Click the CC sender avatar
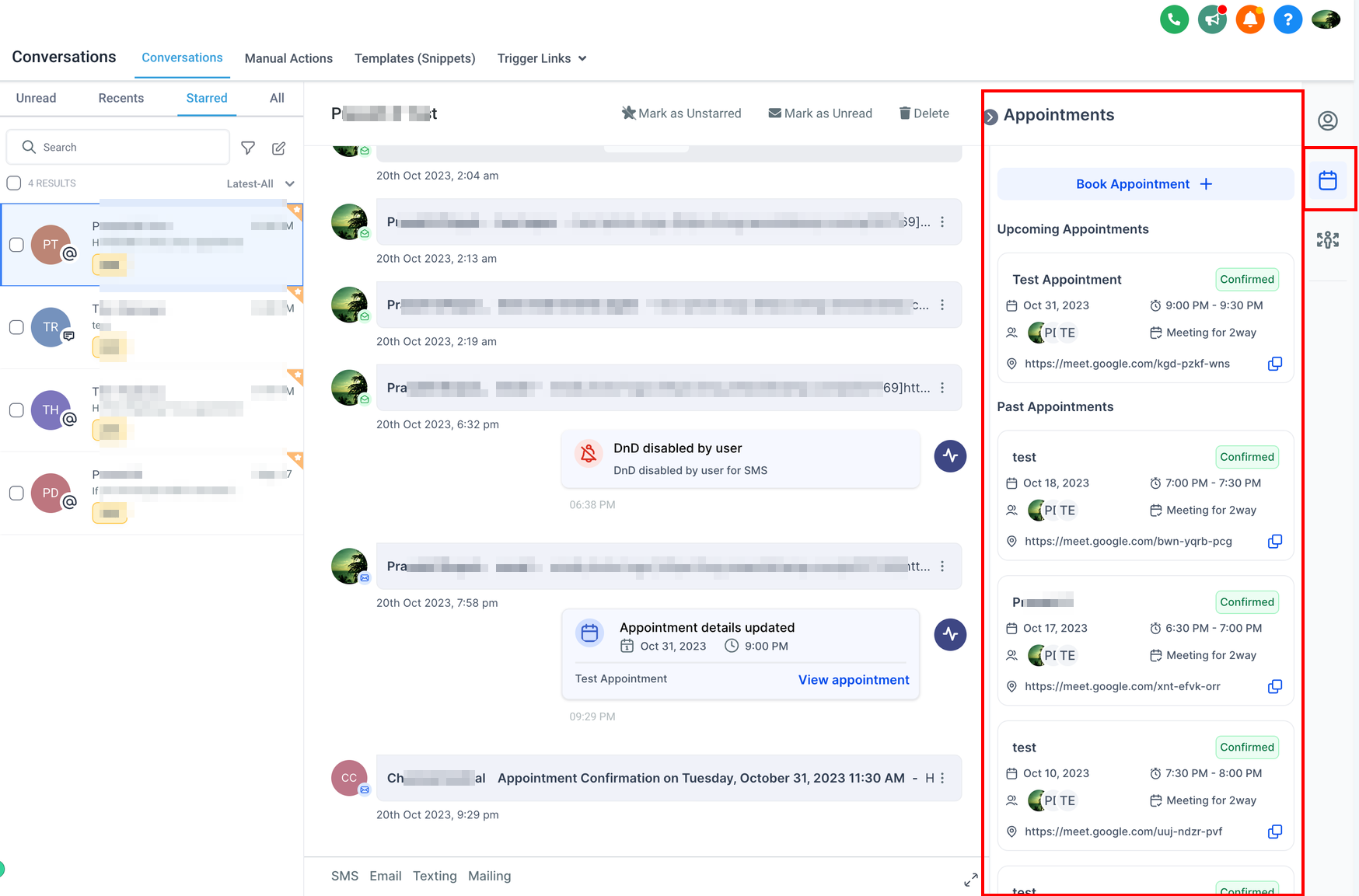Screen dimensions: 1359x896 coord(349,778)
